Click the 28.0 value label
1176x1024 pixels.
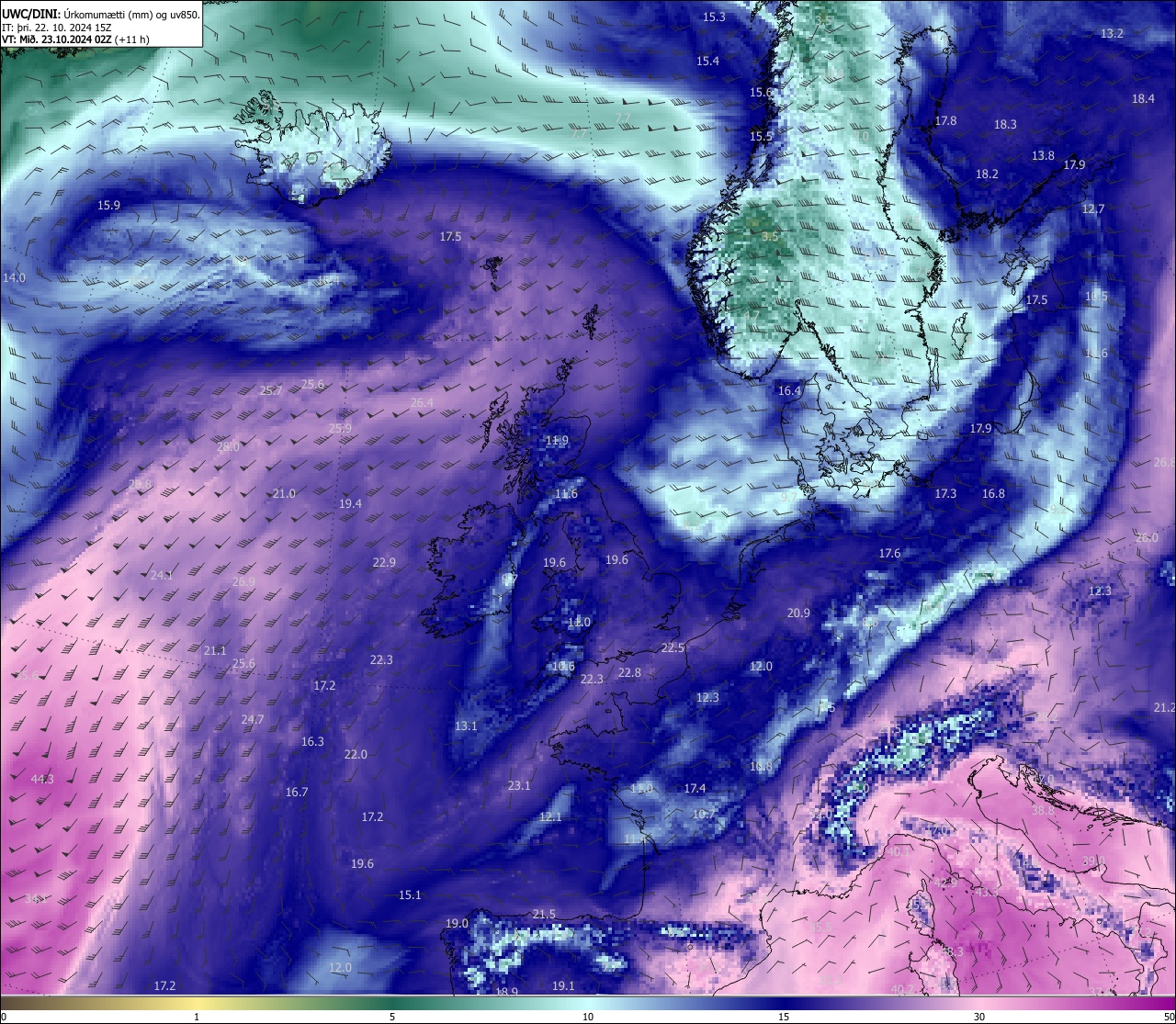pyautogui.click(x=228, y=446)
